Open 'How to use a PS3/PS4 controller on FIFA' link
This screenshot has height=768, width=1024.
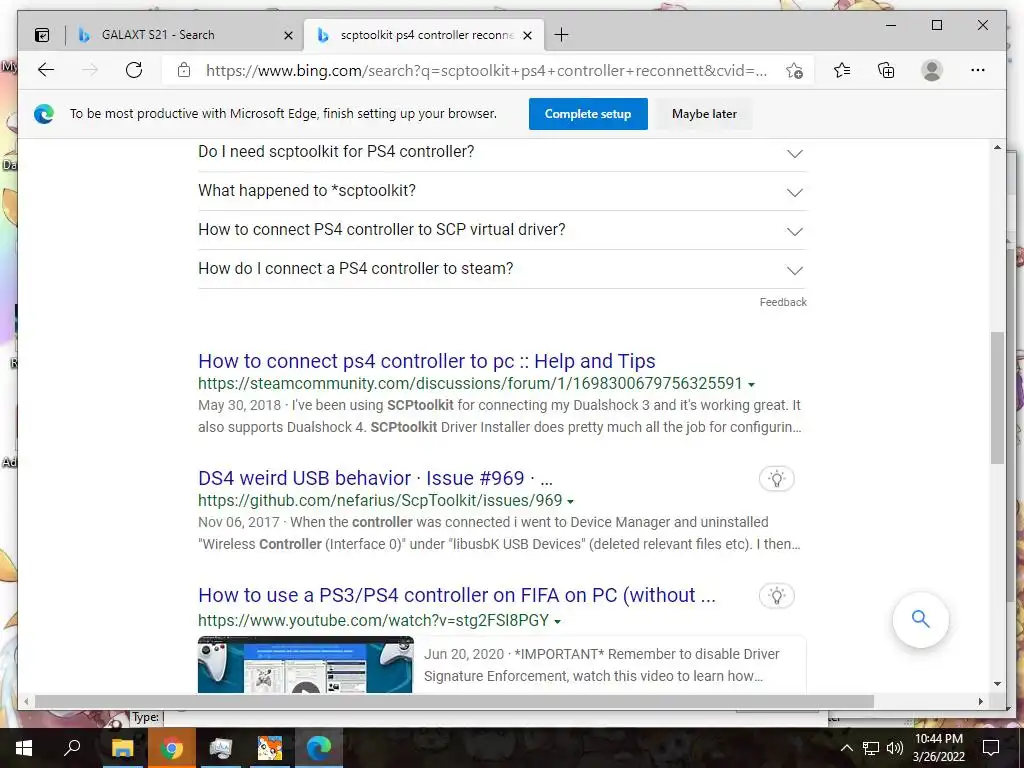pos(456,595)
